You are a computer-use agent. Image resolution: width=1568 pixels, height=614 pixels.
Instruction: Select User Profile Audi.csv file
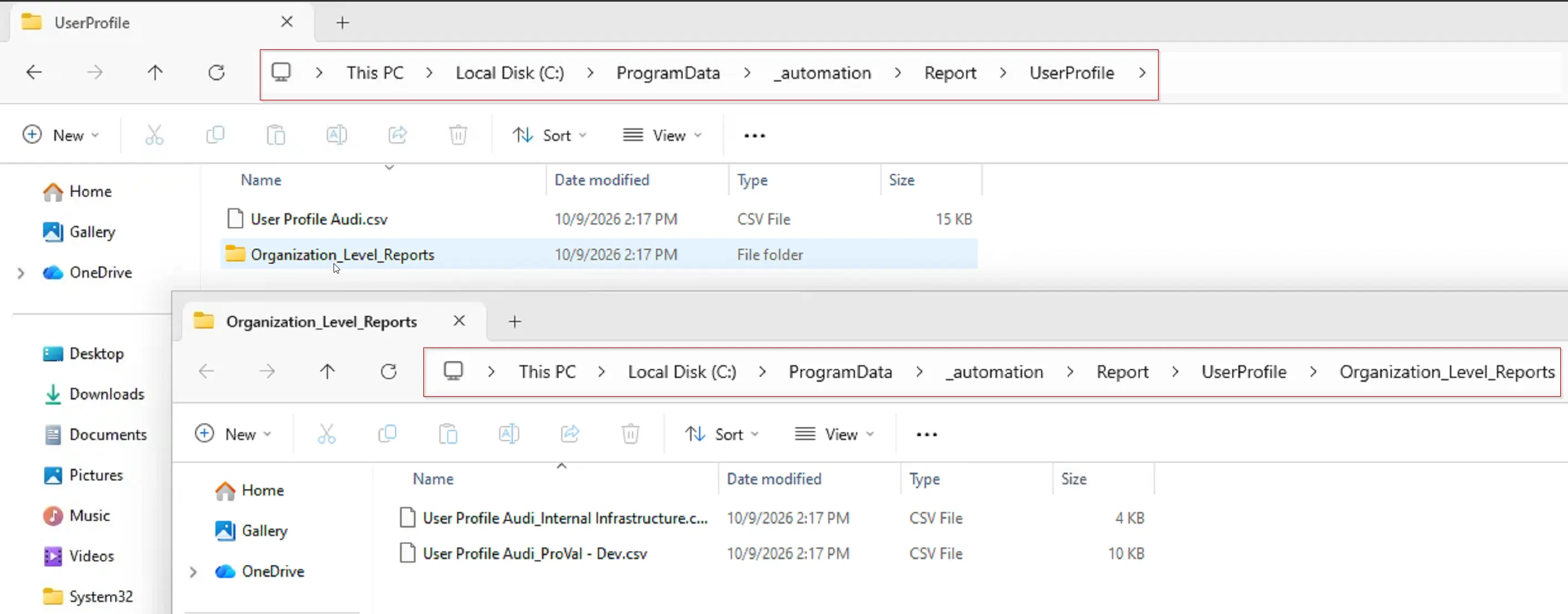pyautogui.click(x=599, y=219)
